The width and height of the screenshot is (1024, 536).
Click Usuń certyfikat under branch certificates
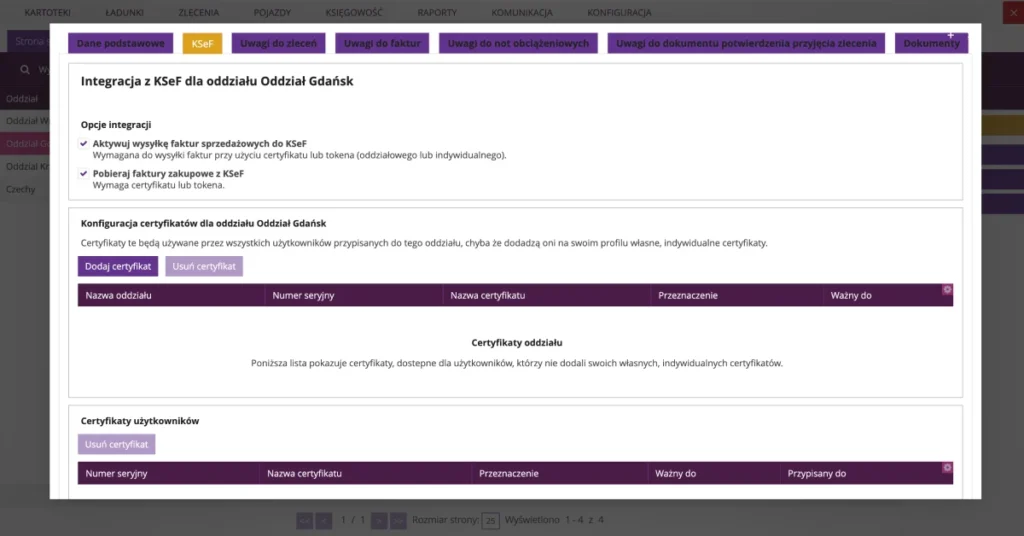point(204,266)
